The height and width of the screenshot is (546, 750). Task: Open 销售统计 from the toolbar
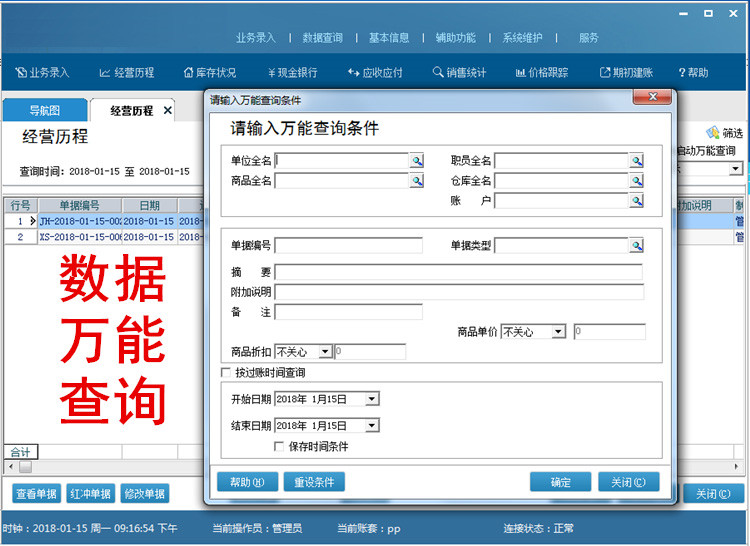click(459, 73)
